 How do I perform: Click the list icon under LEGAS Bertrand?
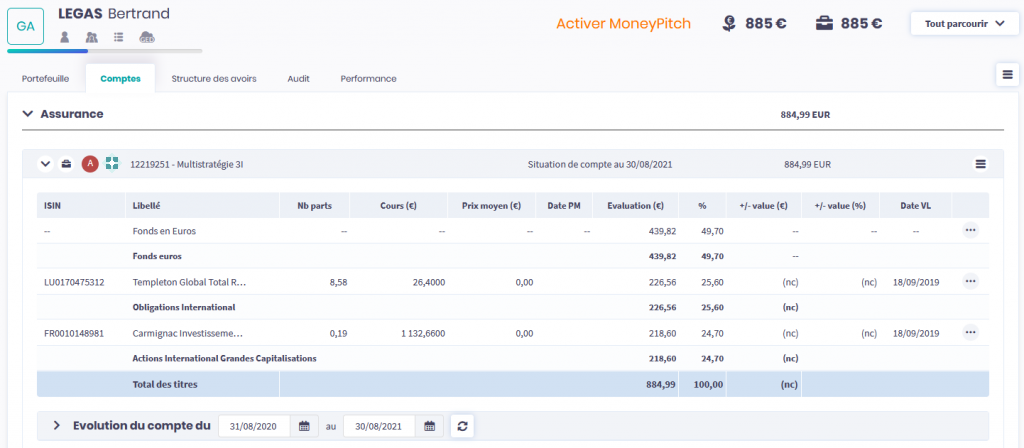[119, 37]
